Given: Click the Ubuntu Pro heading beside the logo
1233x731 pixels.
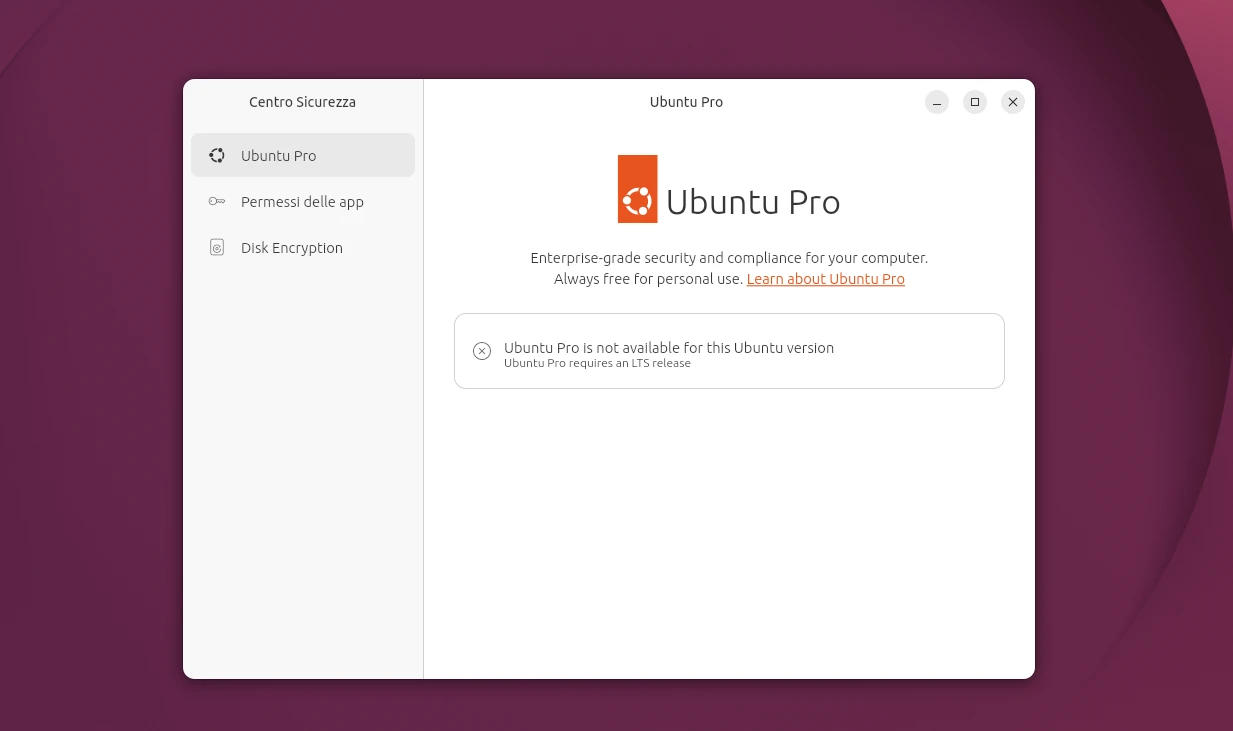Looking at the screenshot, I should click(x=753, y=202).
